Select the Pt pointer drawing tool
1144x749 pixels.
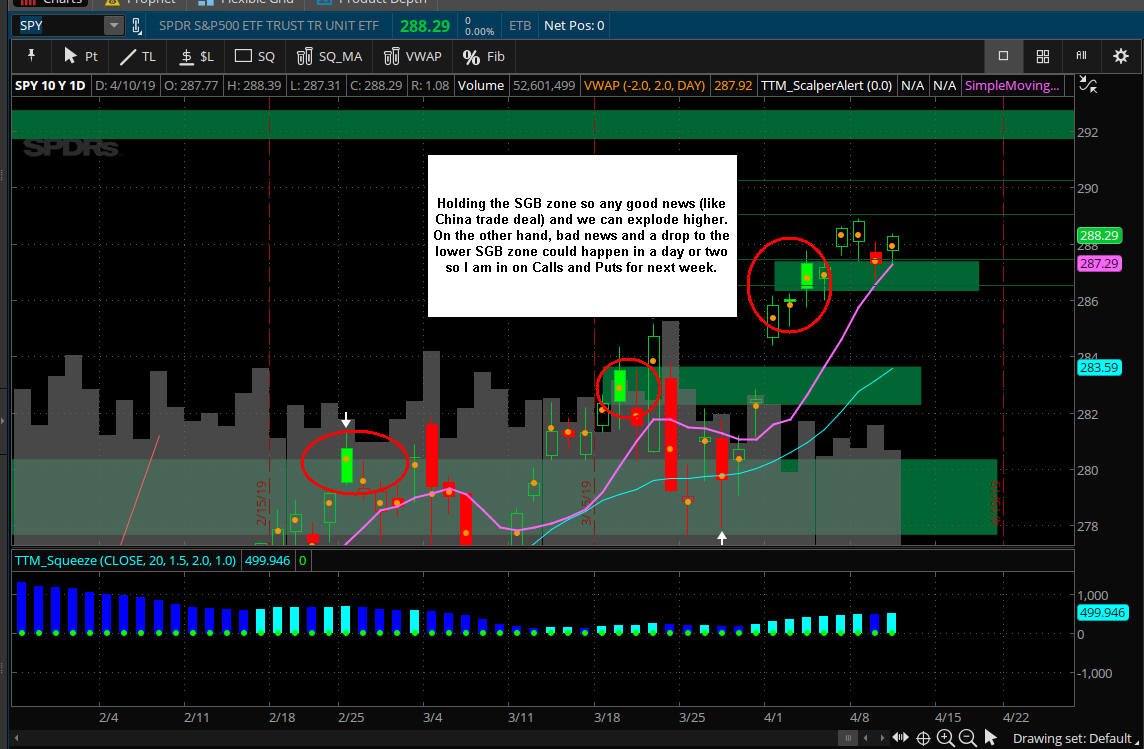pyautogui.click(x=80, y=56)
